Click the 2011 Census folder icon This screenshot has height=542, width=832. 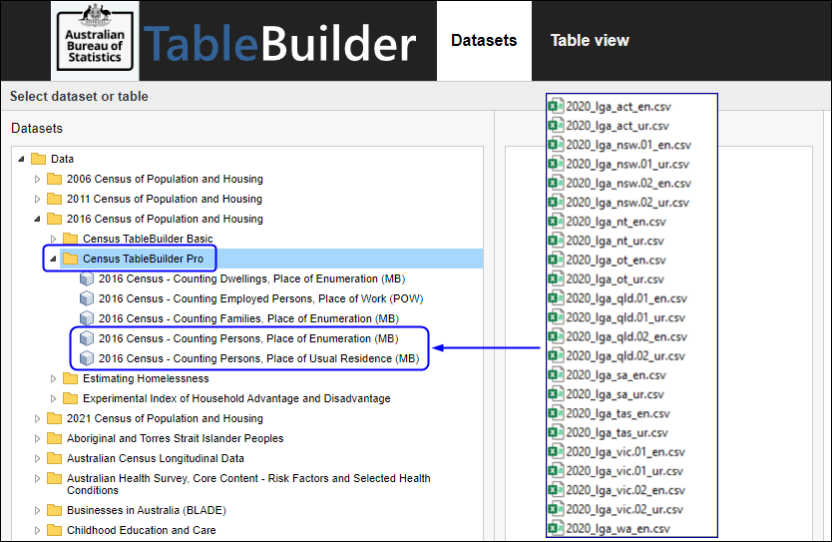[x=54, y=199]
